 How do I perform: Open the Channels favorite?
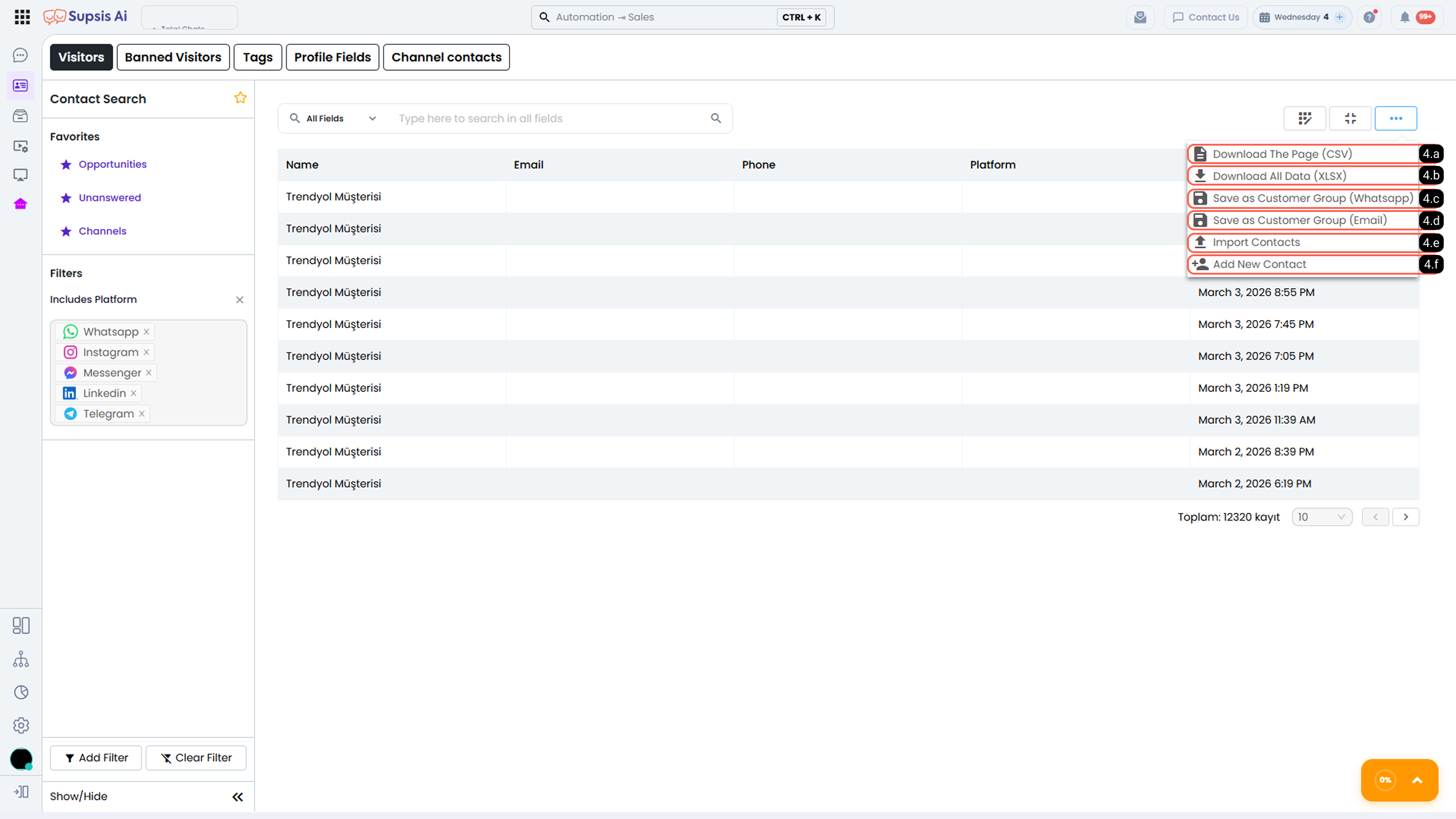pyautogui.click(x=103, y=232)
